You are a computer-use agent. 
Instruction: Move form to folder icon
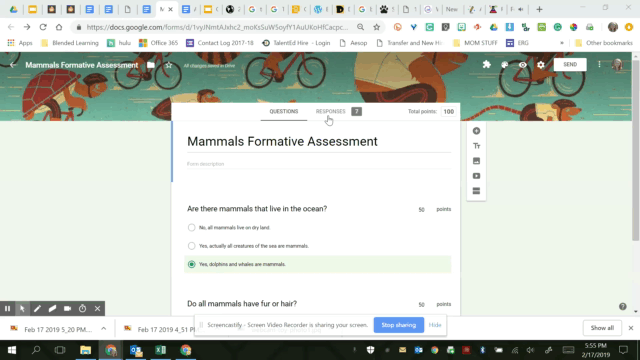[151, 65]
